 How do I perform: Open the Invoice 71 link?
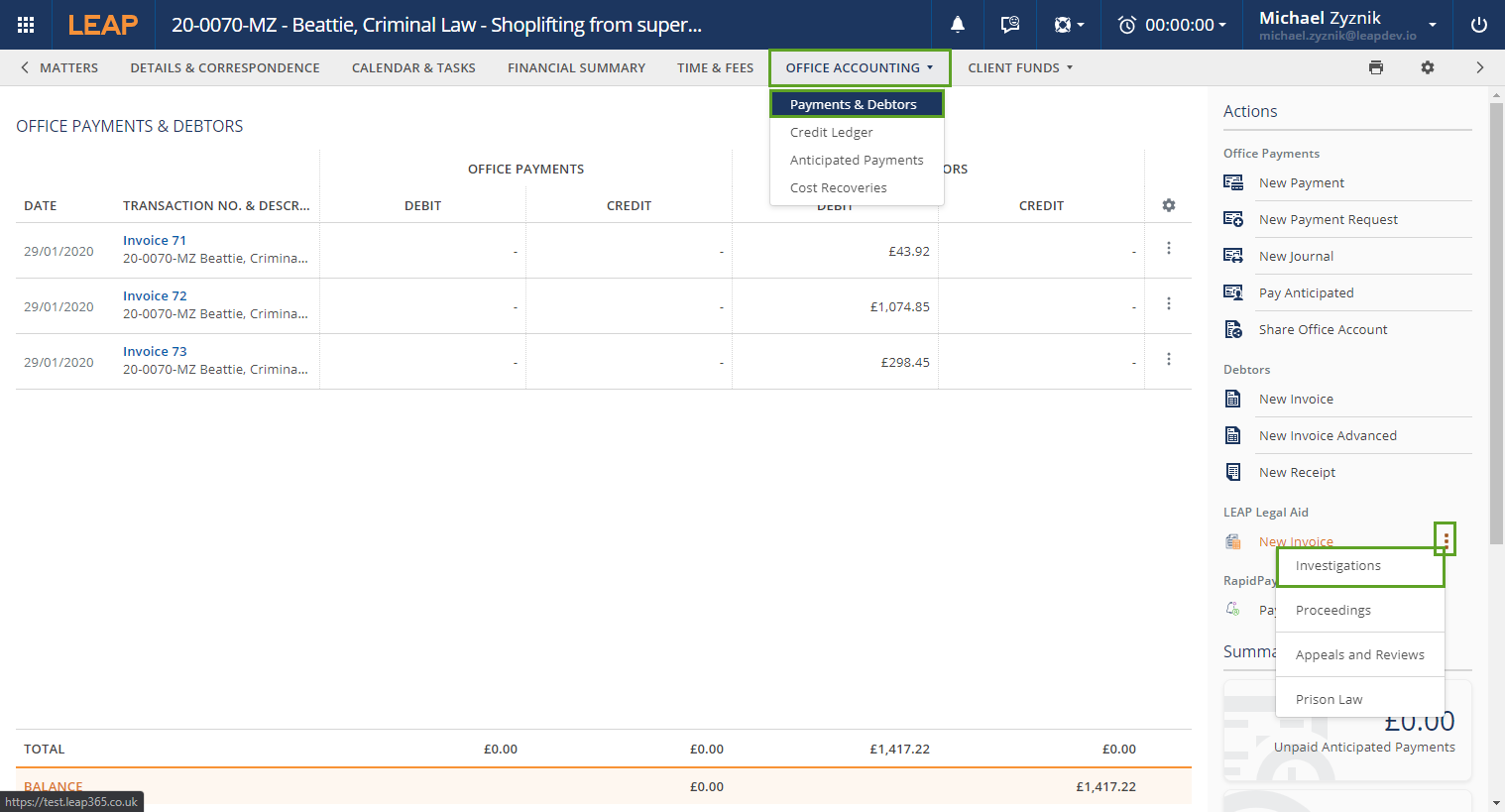[x=155, y=240]
